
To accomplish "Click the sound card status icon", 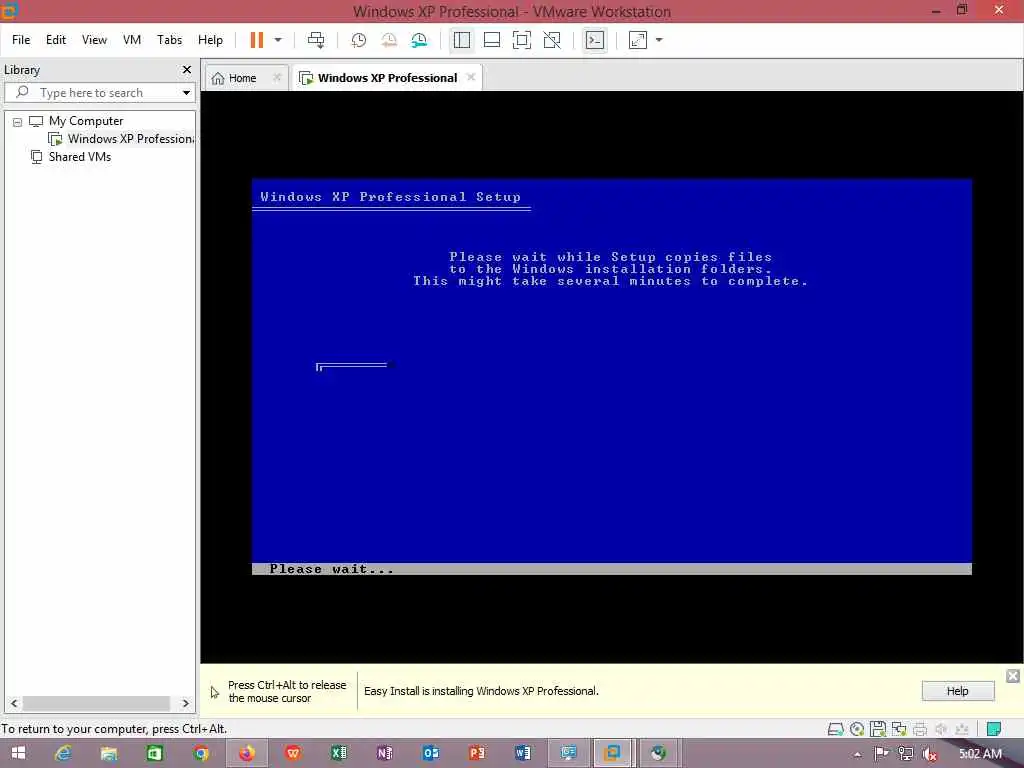I will tap(941, 729).
